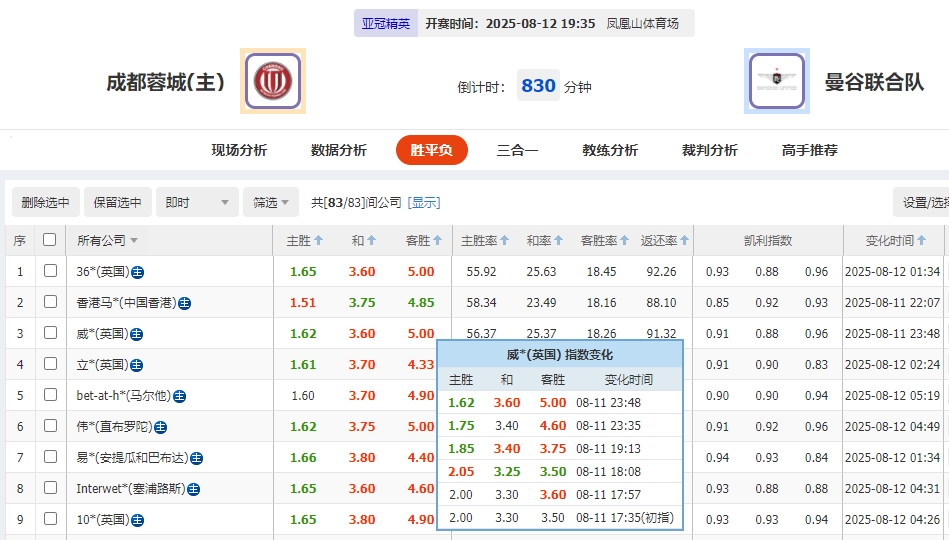
Task: Click the Bangkok United team logo
Action: tap(777, 81)
